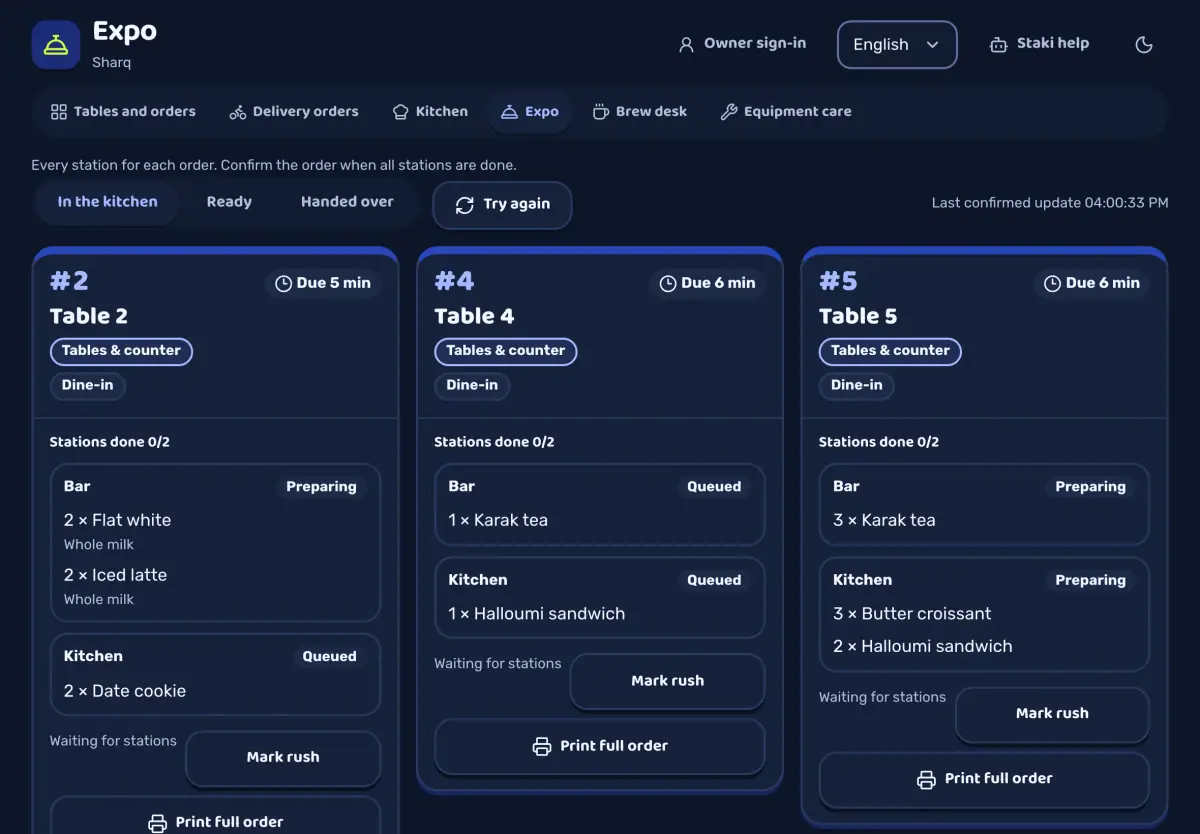Open the English language dropdown
This screenshot has width=1200, height=834.
pos(897,45)
